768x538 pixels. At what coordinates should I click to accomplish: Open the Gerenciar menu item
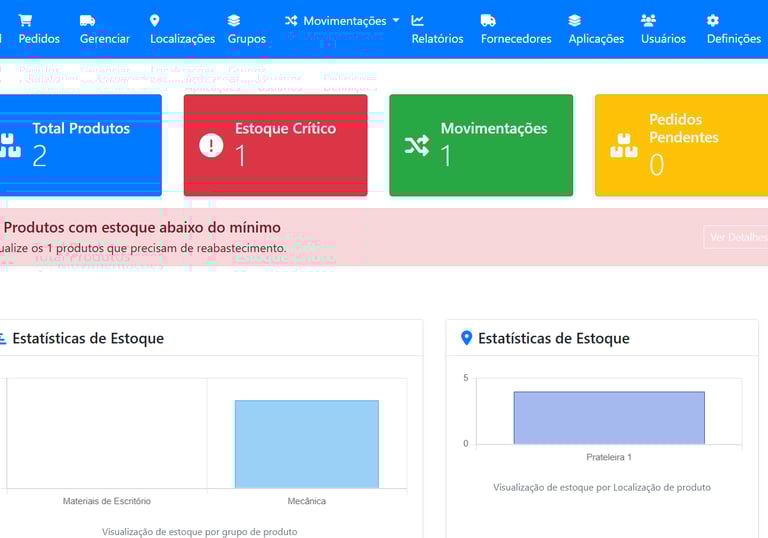point(105,29)
